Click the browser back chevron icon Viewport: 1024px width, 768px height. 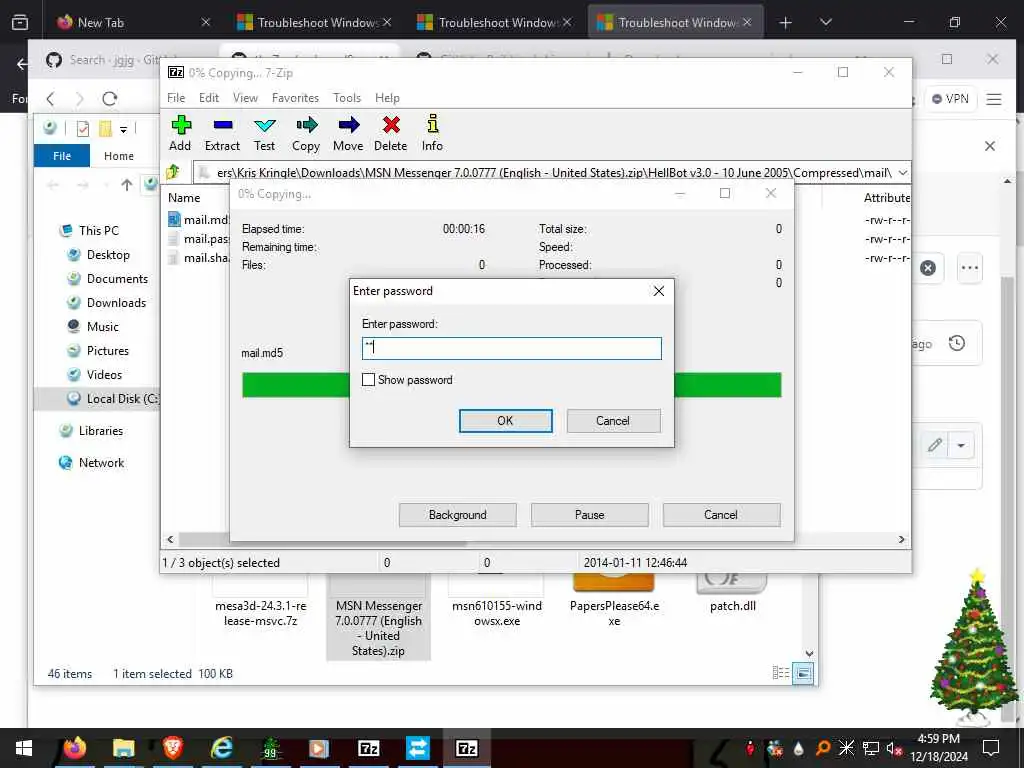pyautogui.click(x=50, y=99)
